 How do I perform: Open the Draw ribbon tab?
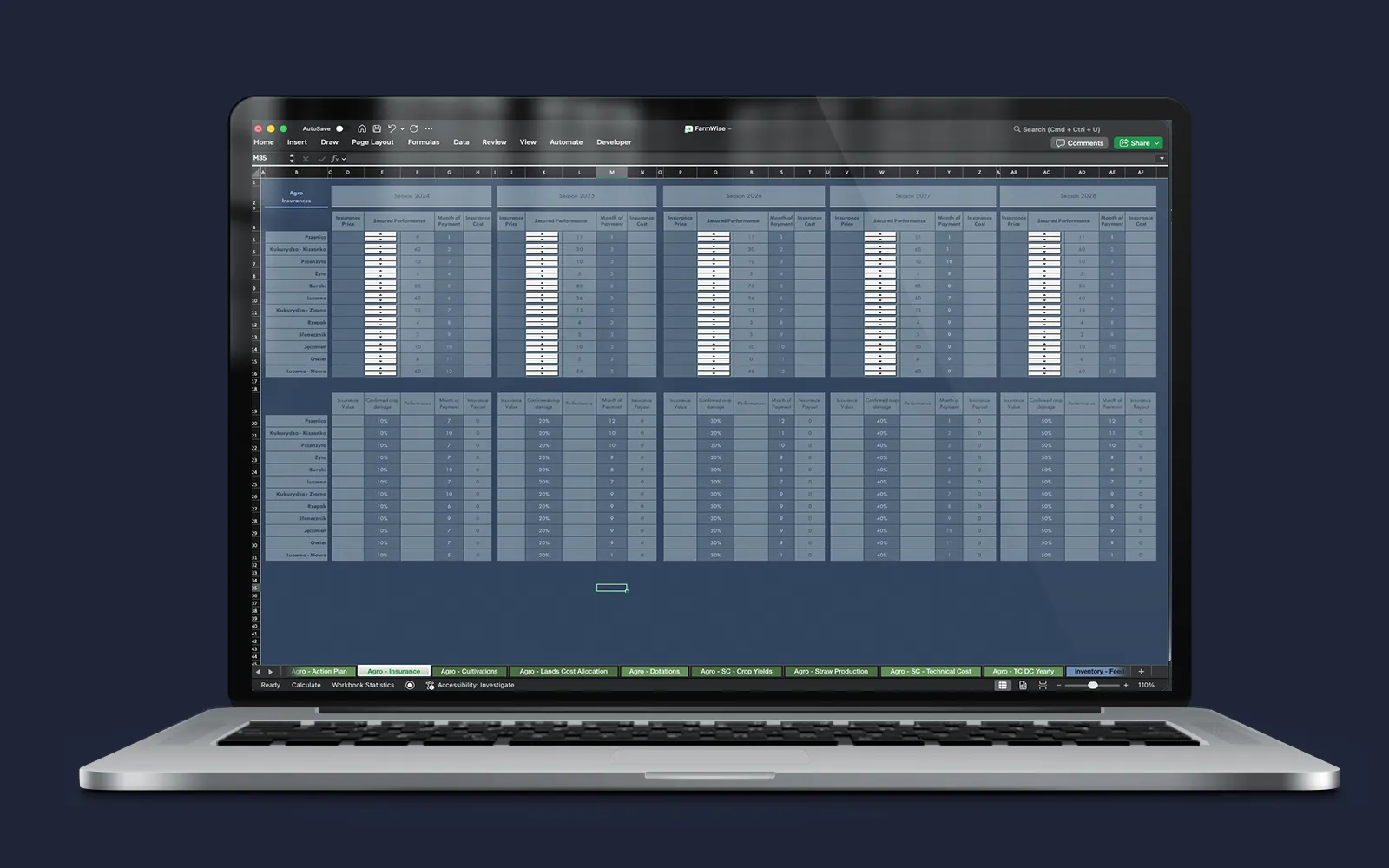click(x=329, y=142)
